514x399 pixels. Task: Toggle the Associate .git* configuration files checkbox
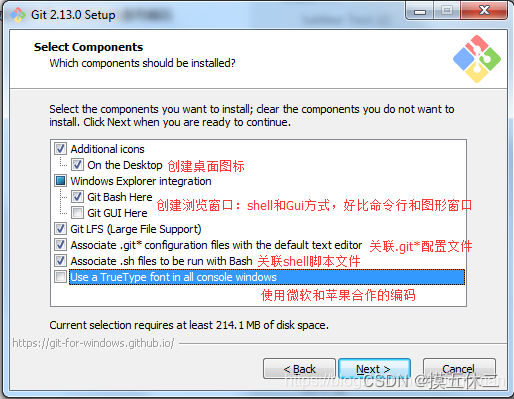tap(60, 245)
